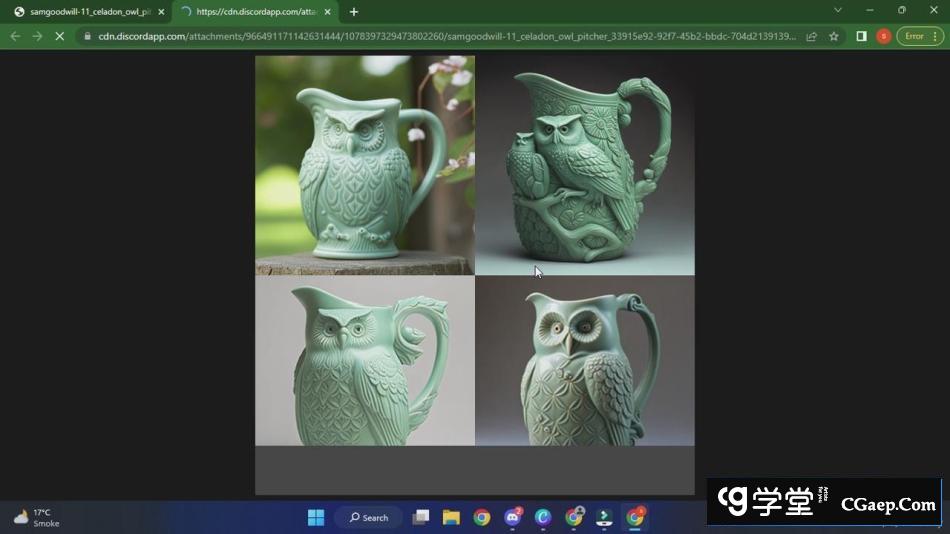Click the Error update button
Viewport: 950px width, 534px height.
[914, 36]
